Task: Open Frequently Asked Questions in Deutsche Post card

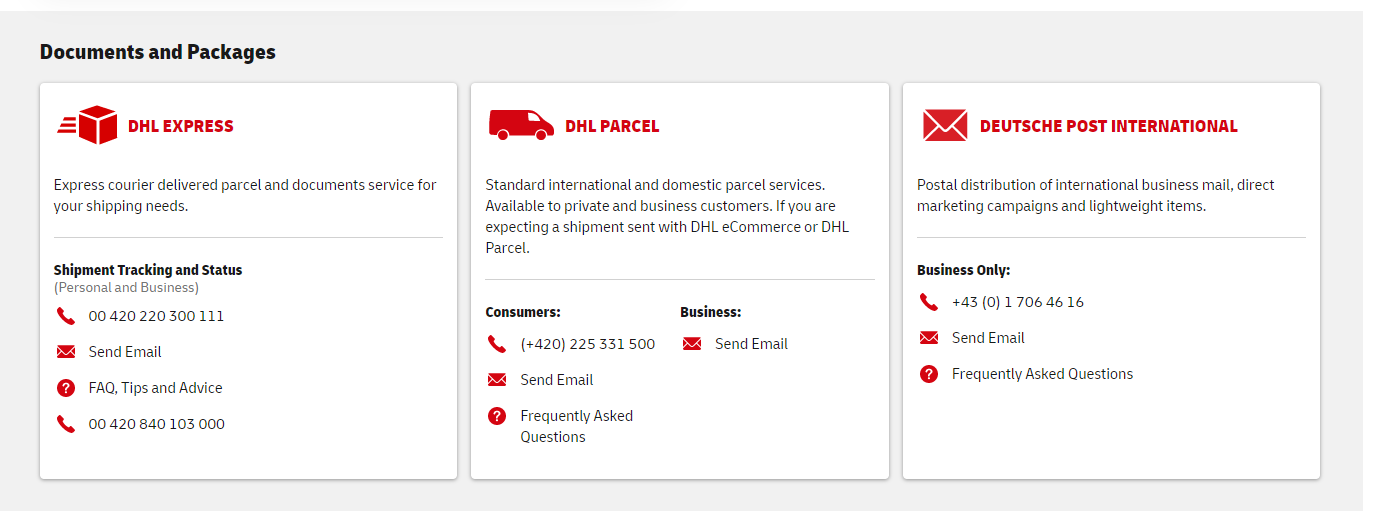Action: click(x=1043, y=374)
